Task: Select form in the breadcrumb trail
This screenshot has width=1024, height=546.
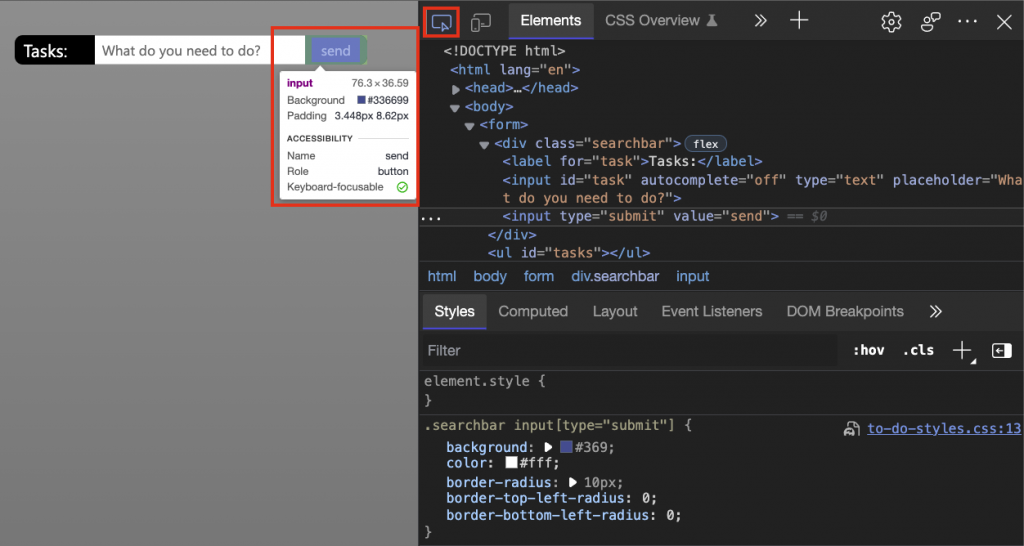Action: (x=539, y=276)
